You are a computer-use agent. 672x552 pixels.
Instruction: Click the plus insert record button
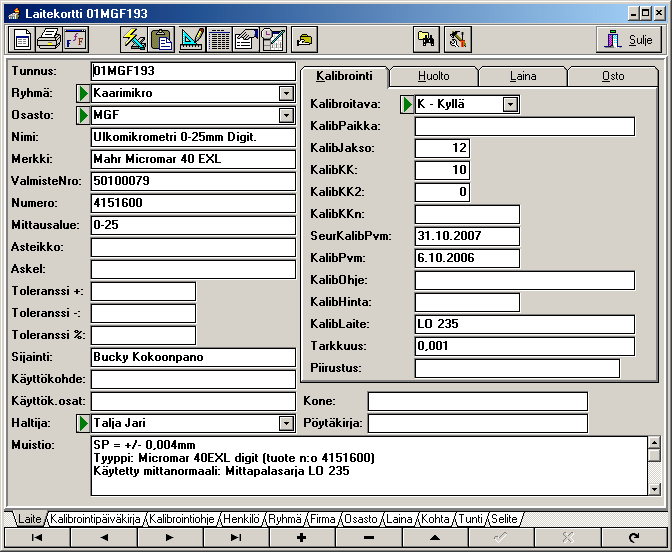pos(303,537)
